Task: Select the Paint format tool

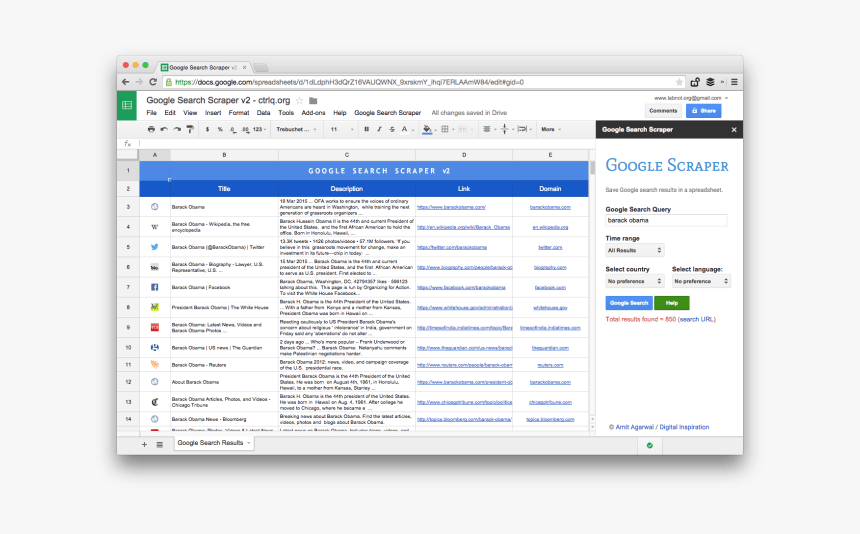Action: [x=190, y=129]
